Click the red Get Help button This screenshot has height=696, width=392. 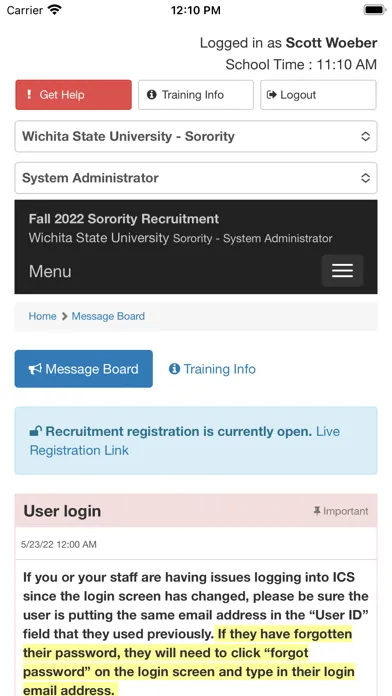74,95
